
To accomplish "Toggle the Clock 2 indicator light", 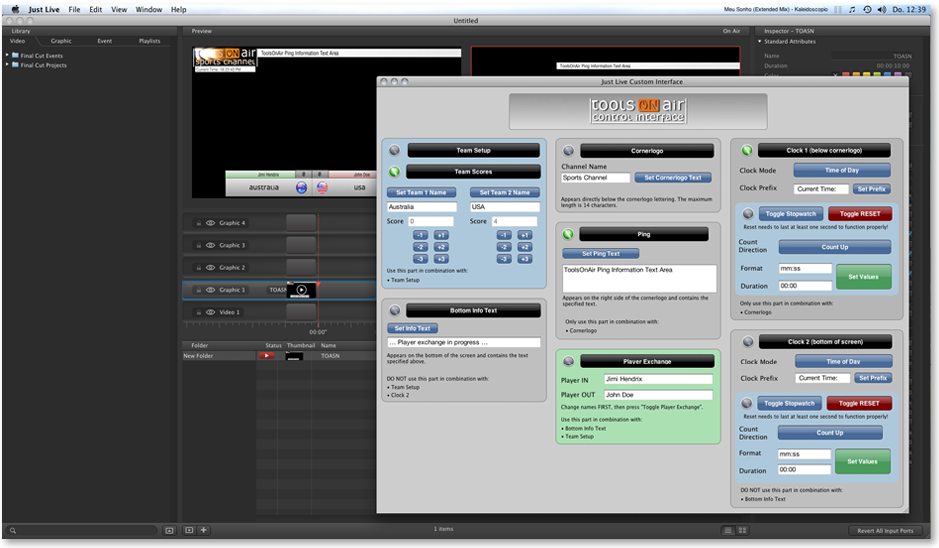I will [x=747, y=342].
